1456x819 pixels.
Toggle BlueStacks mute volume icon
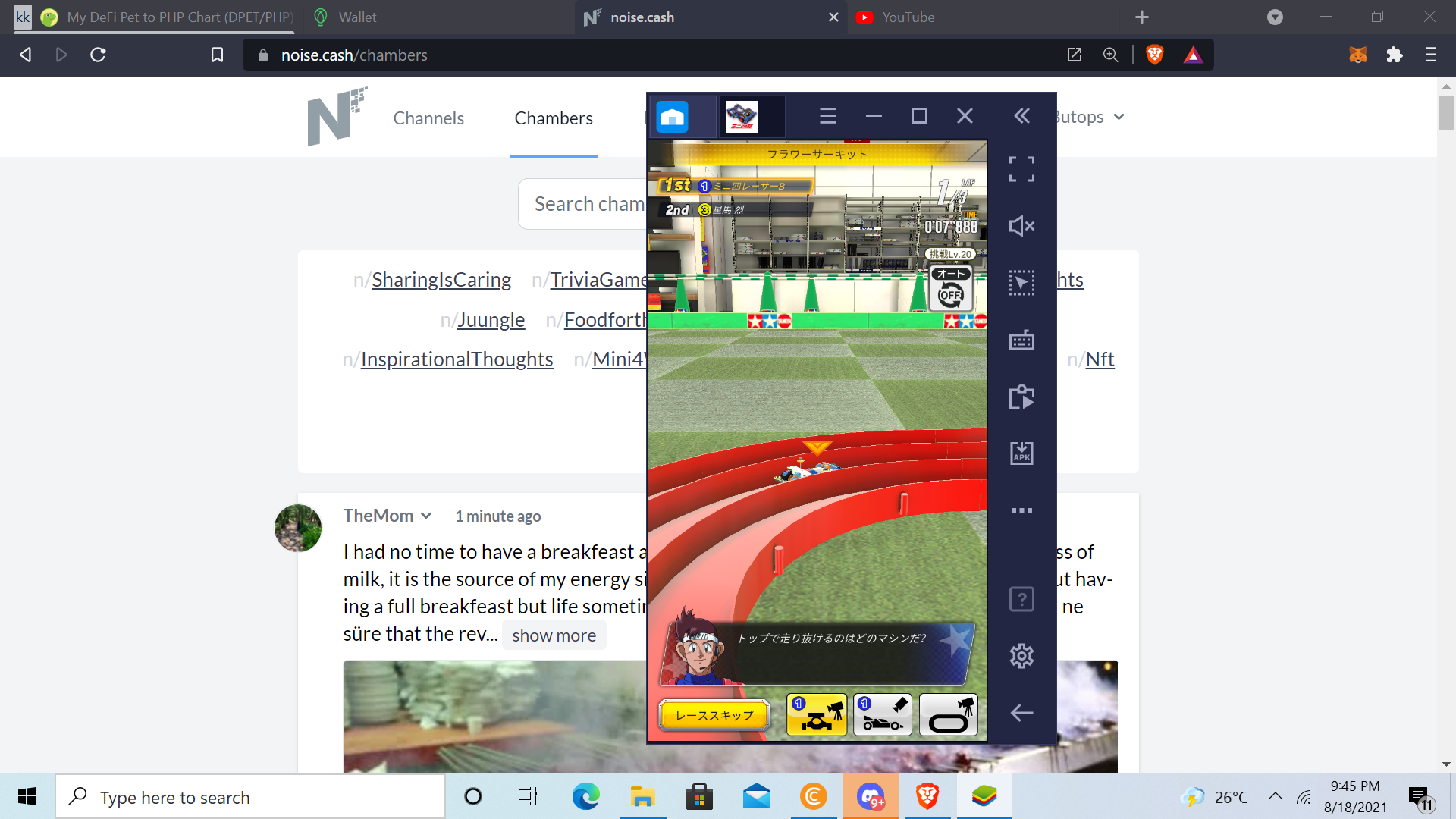(1021, 226)
